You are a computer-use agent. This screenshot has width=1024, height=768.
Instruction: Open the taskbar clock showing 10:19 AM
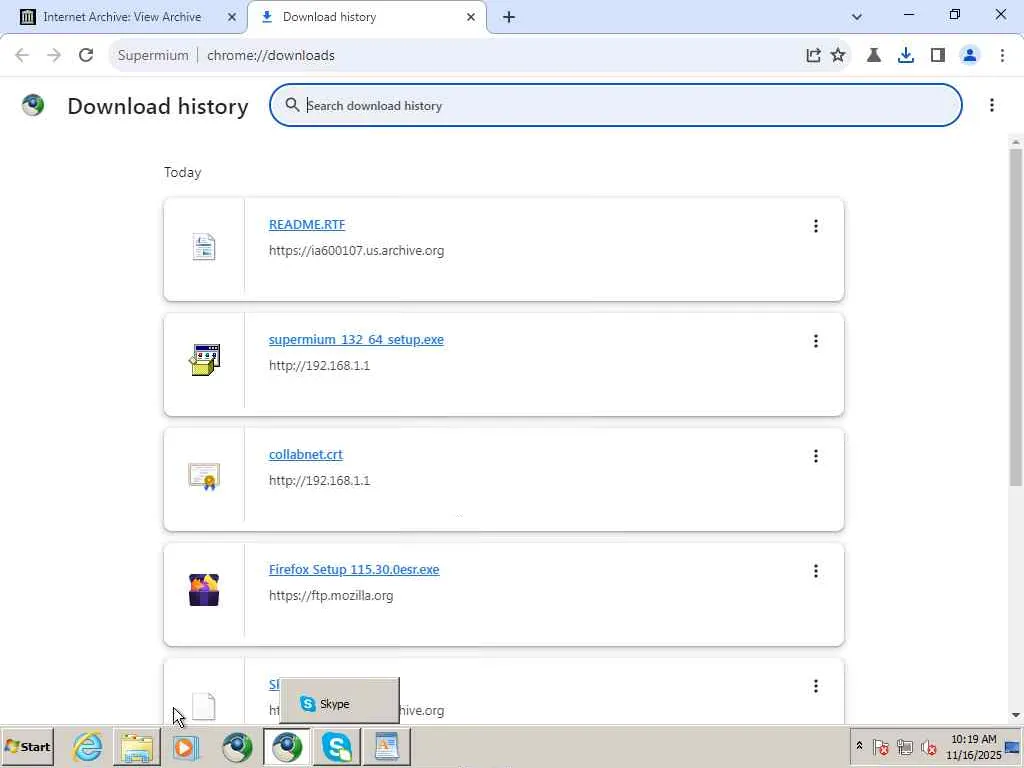click(x=974, y=746)
